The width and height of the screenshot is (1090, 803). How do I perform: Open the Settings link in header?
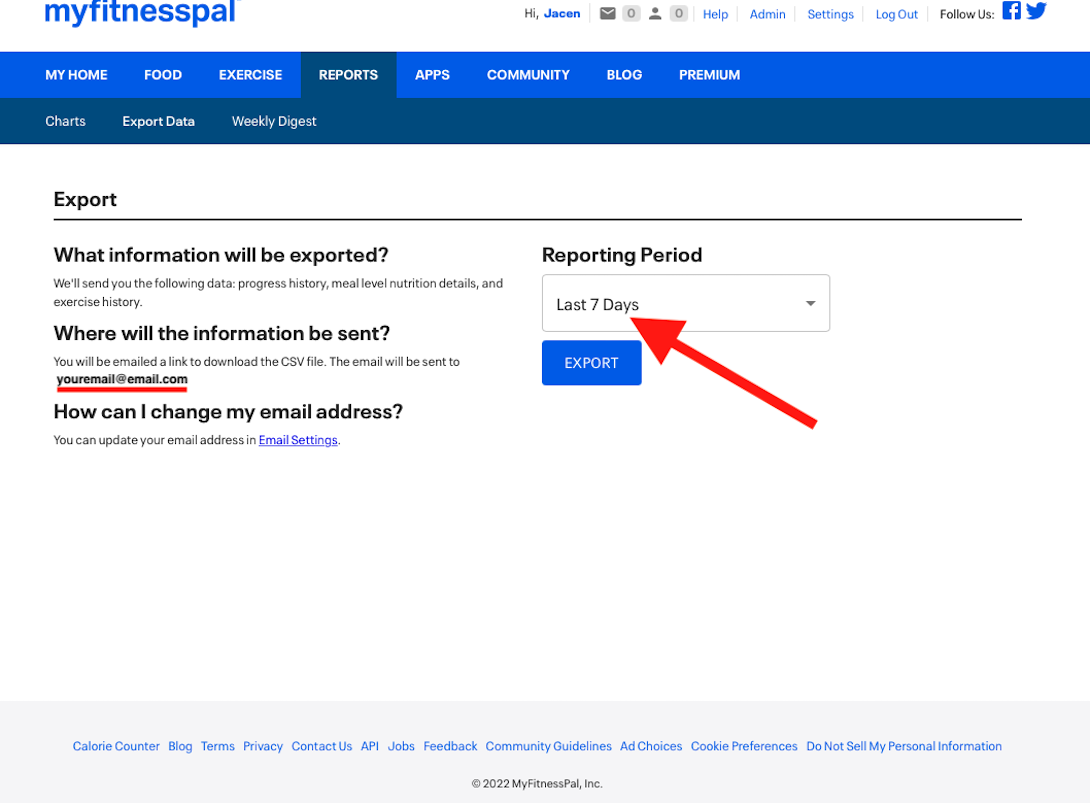830,14
